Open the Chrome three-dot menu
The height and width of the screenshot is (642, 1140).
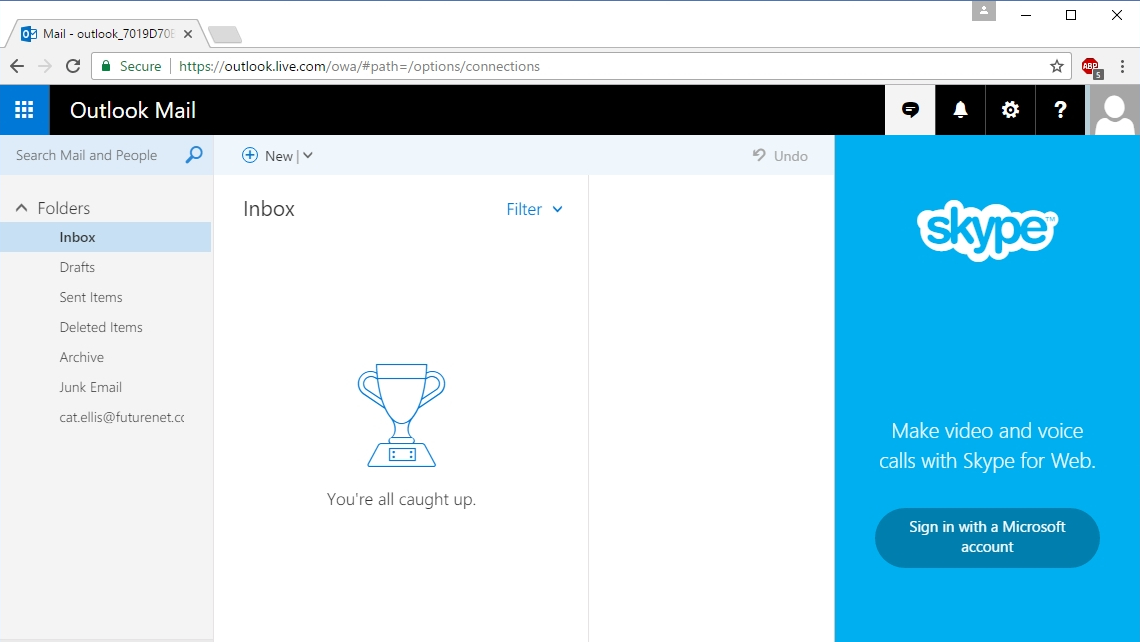(1123, 66)
